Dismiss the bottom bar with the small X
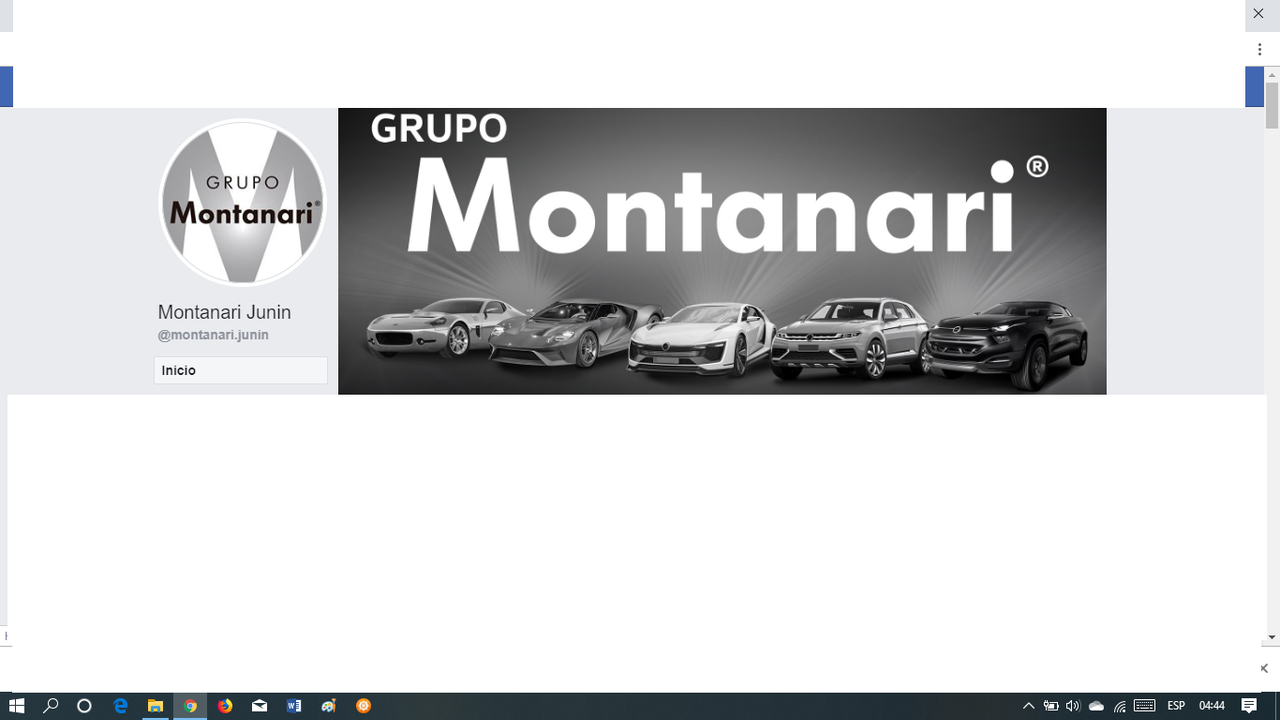This screenshot has height=720, width=1280. point(1264,668)
